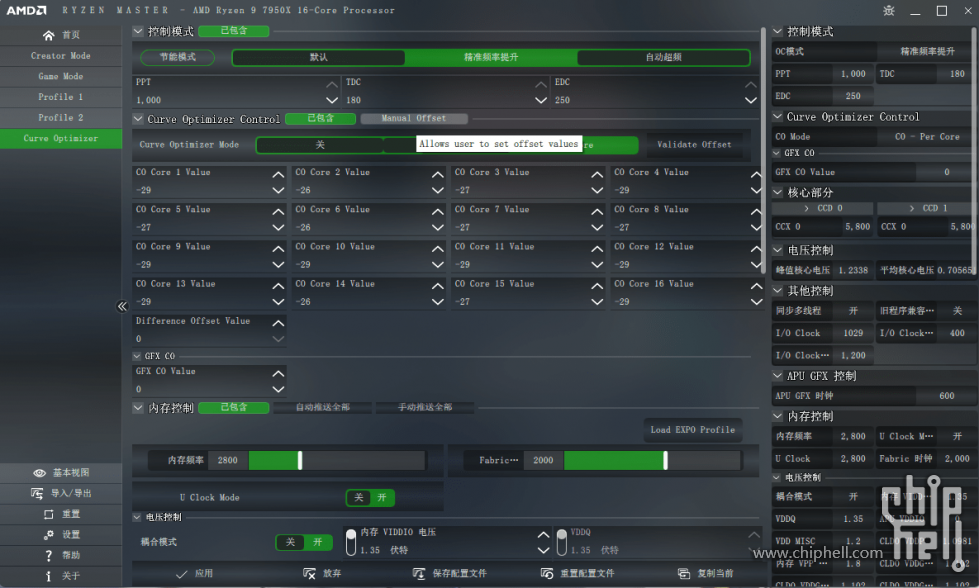
Task: Decrease TDC with the down arrow
Action: click(x=541, y=100)
